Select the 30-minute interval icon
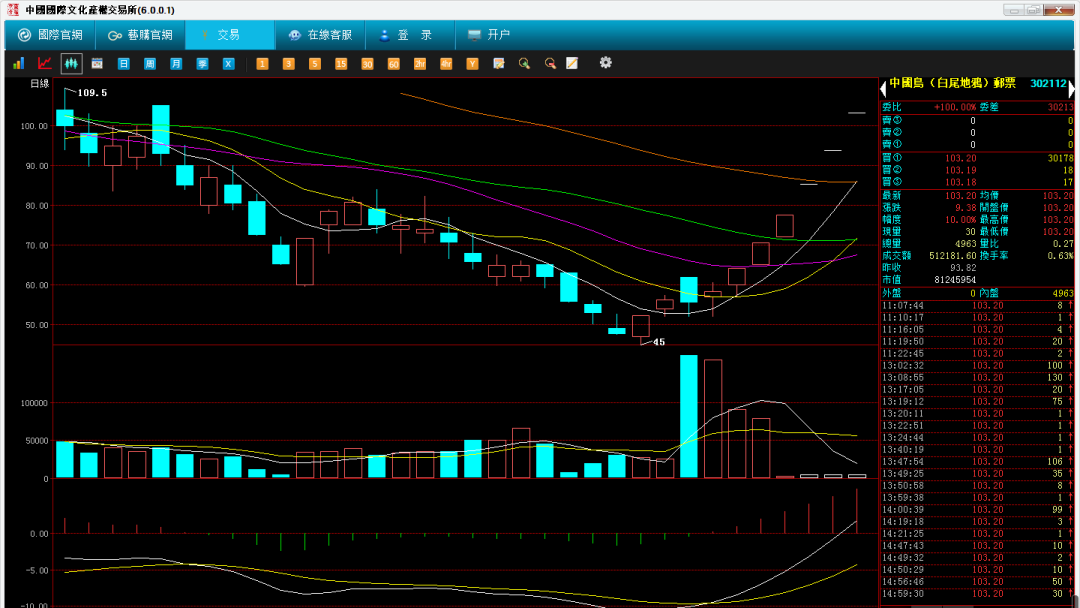 tap(366, 63)
